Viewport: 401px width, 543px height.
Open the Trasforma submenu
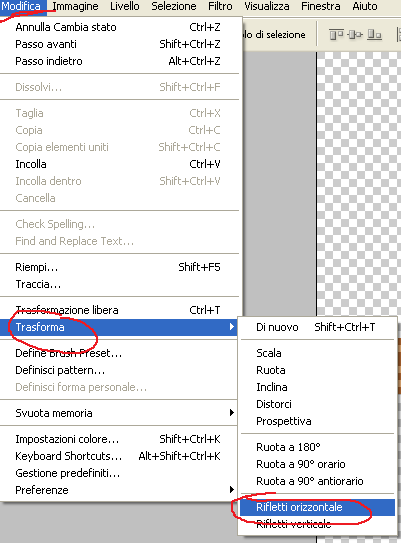pos(119,327)
